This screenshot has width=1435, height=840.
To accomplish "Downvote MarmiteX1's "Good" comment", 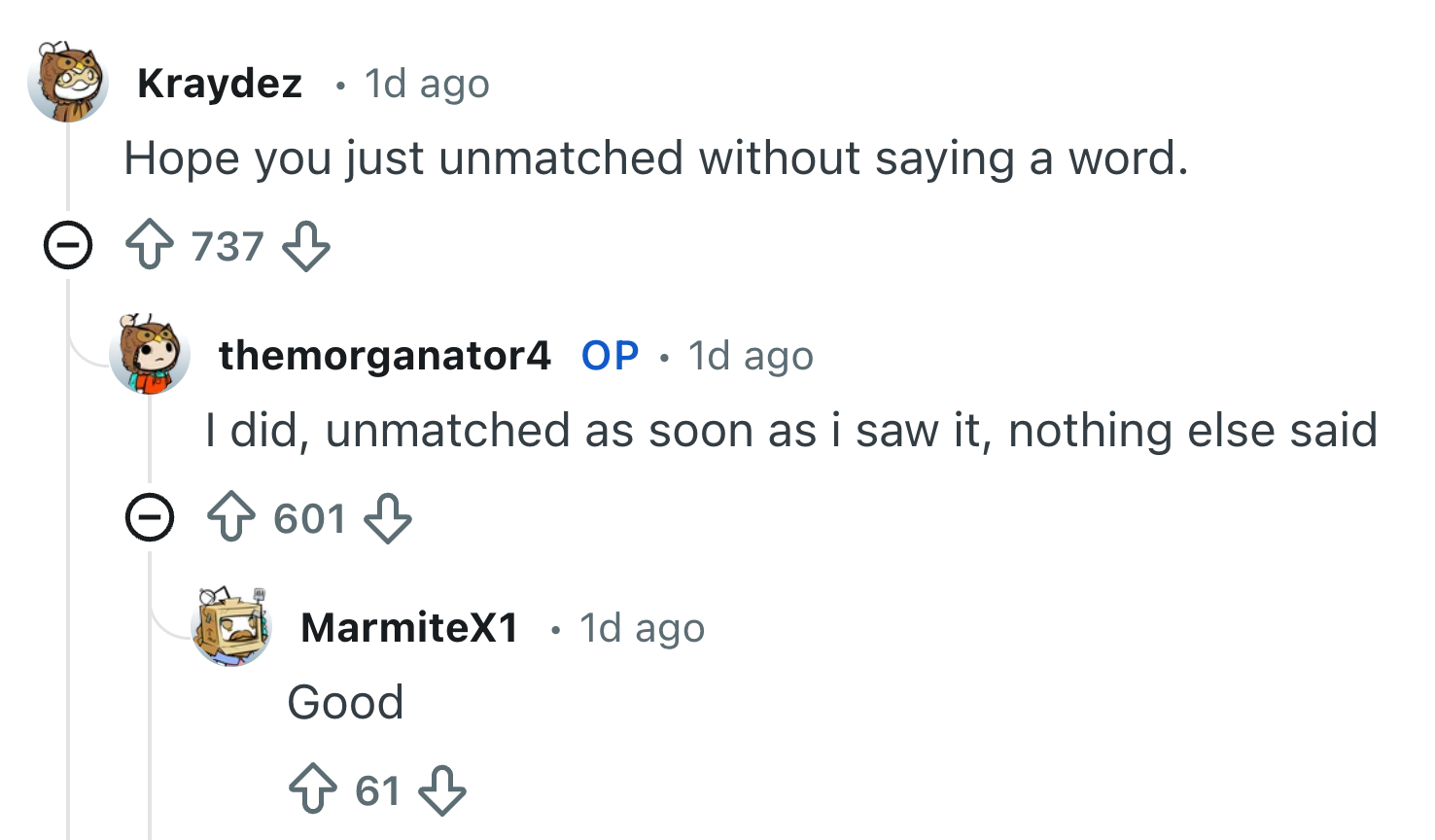I will pyautogui.click(x=441, y=790).
